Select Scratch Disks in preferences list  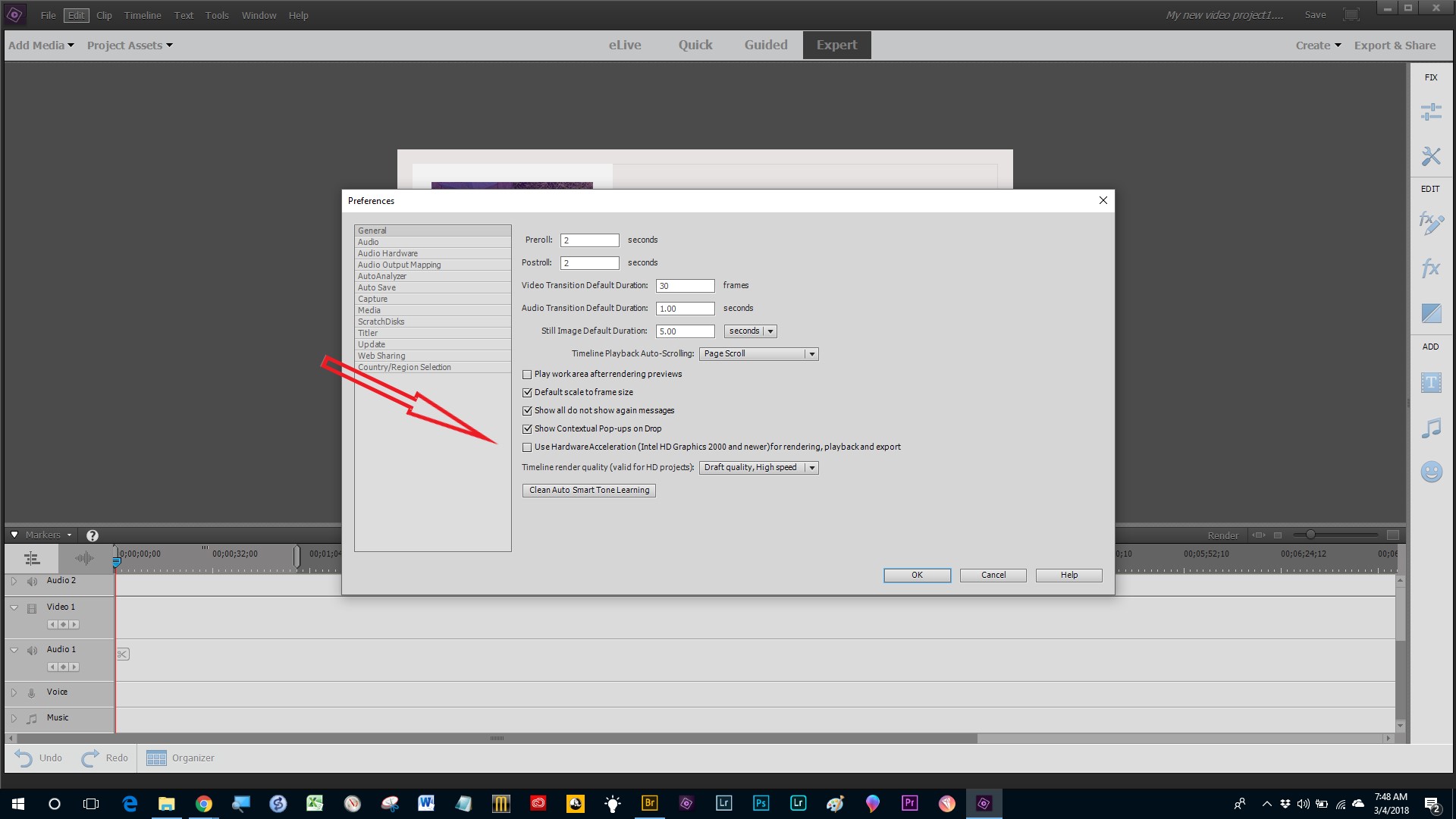pos(432,322)
